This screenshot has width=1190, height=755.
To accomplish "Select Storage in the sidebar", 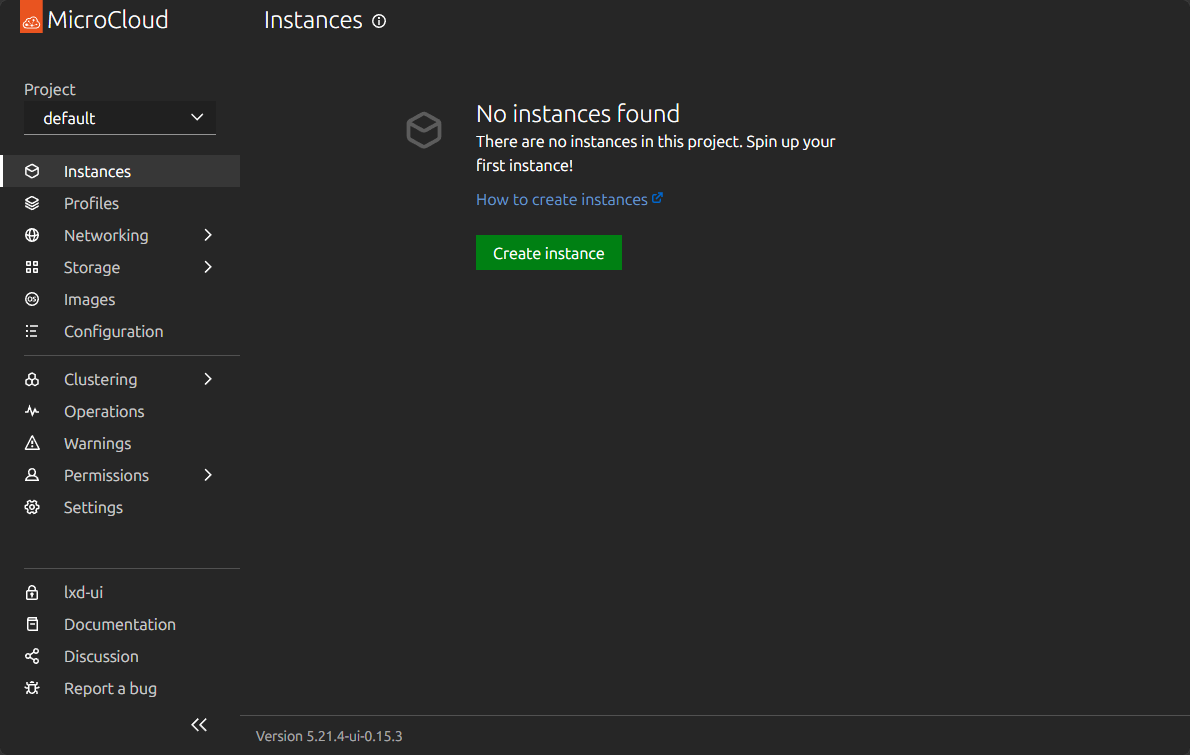I will pyautogui.click(x=121, y=267).
